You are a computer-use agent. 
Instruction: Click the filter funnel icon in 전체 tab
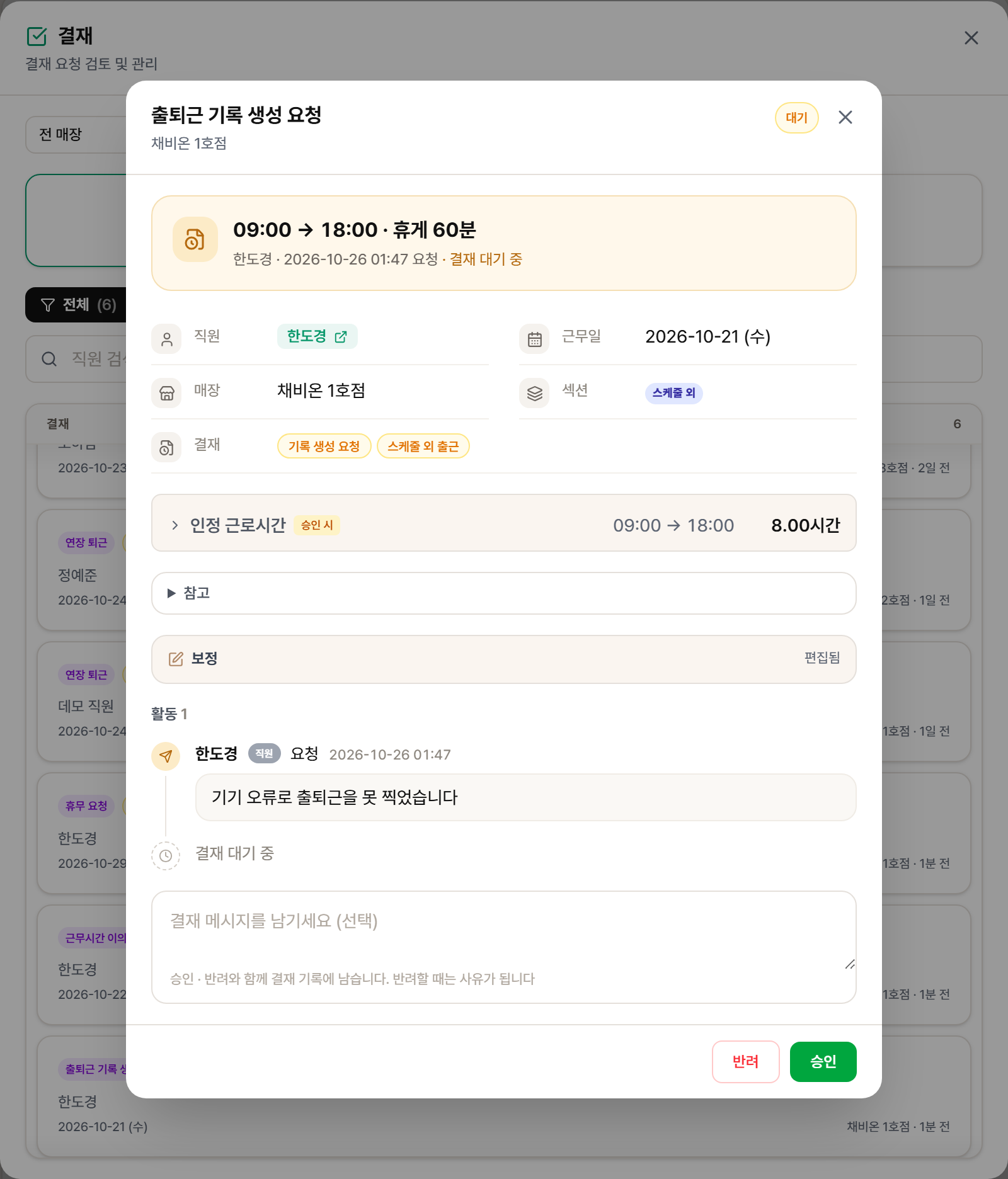[x=48, y=305]
